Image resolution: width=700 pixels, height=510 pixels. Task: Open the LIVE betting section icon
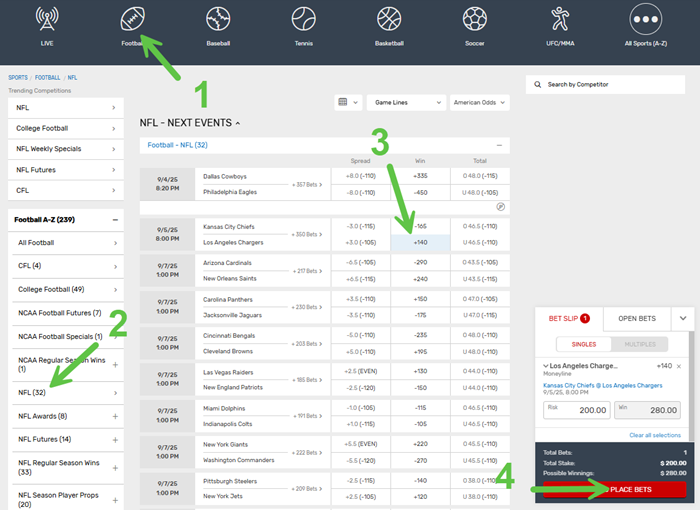coord(47,24)
